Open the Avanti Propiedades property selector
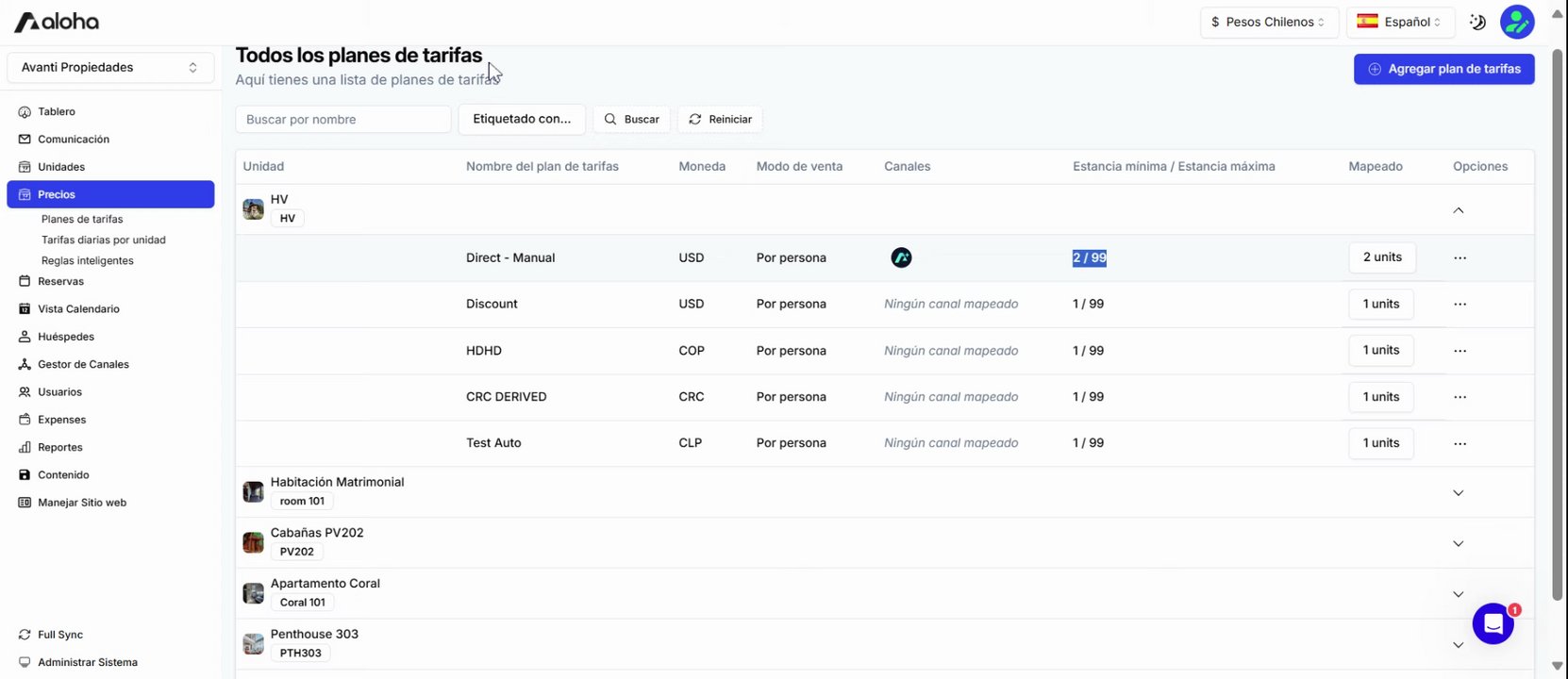 [x=110, y=67]
